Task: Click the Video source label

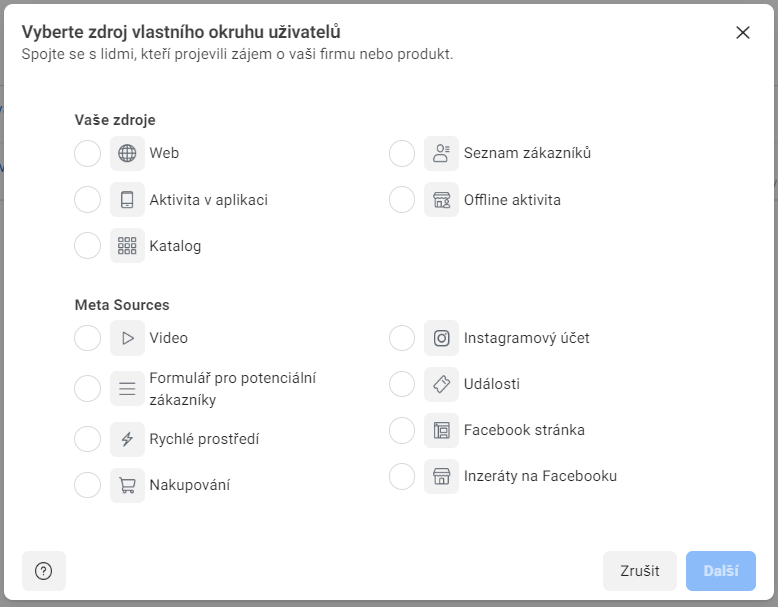Action: pos(169,338)
